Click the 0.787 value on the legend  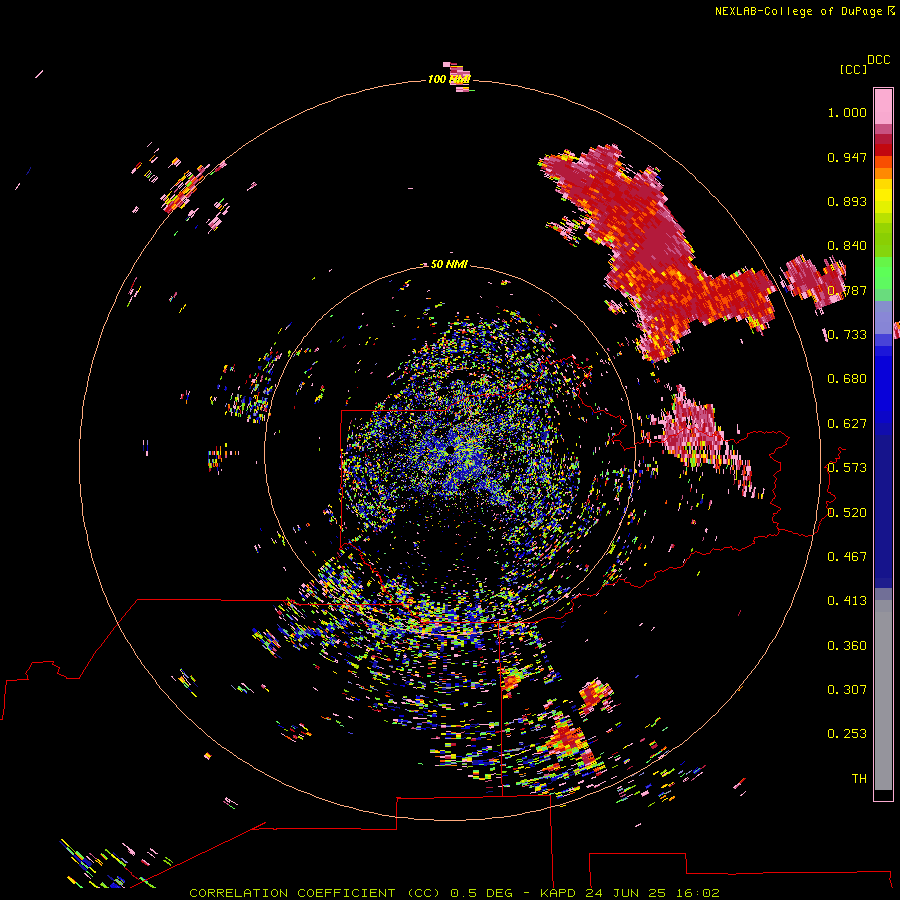coord(847,290)
